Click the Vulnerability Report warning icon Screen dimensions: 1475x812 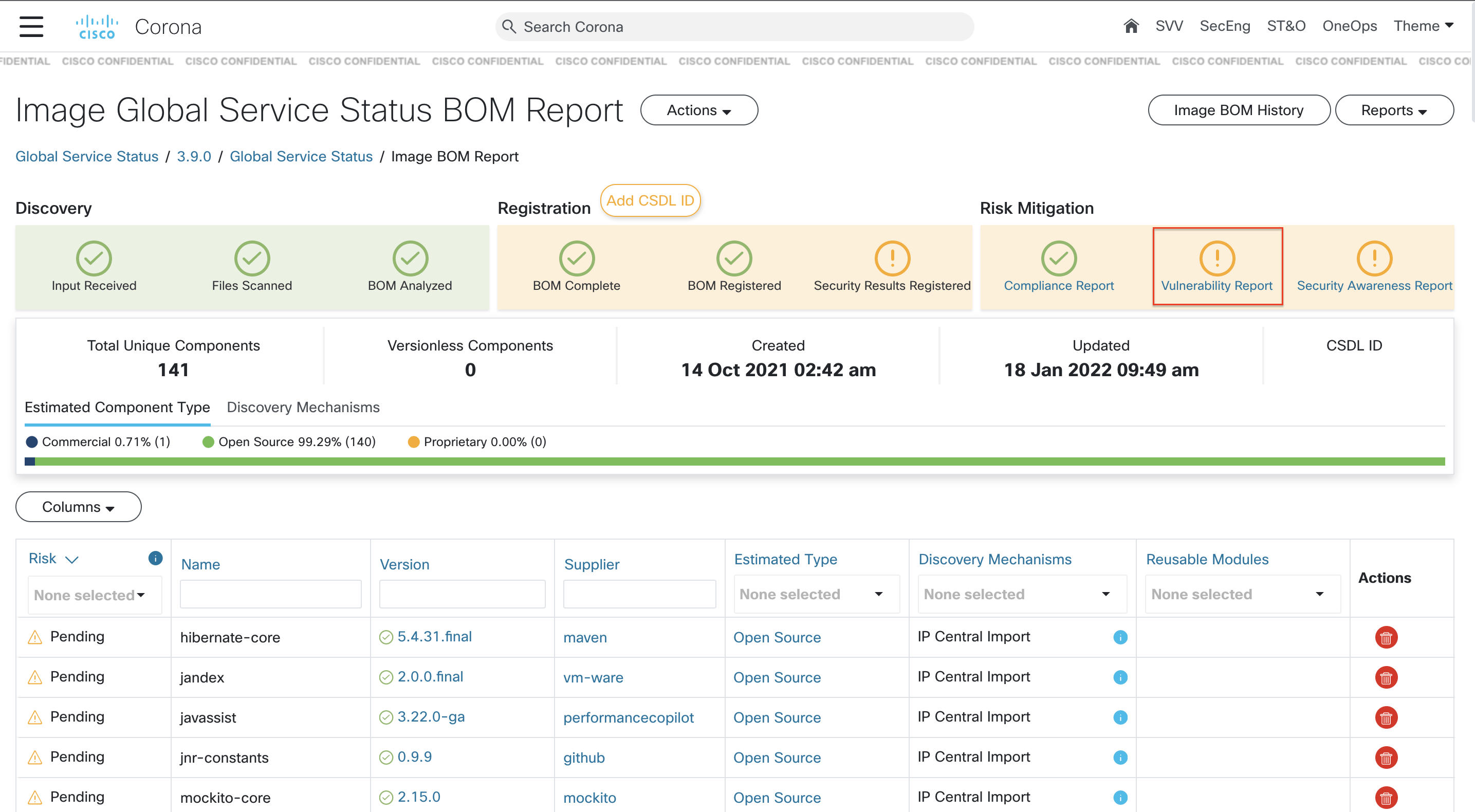coord(1217,259)
